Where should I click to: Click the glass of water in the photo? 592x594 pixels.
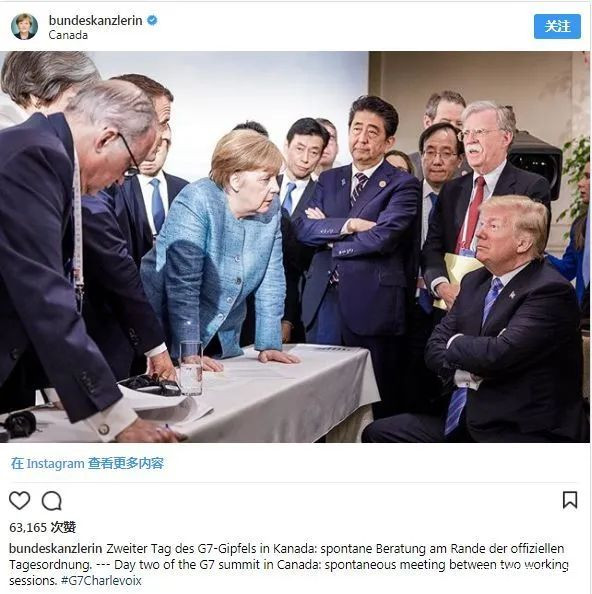pyautogui.click(x=191, y=368)
